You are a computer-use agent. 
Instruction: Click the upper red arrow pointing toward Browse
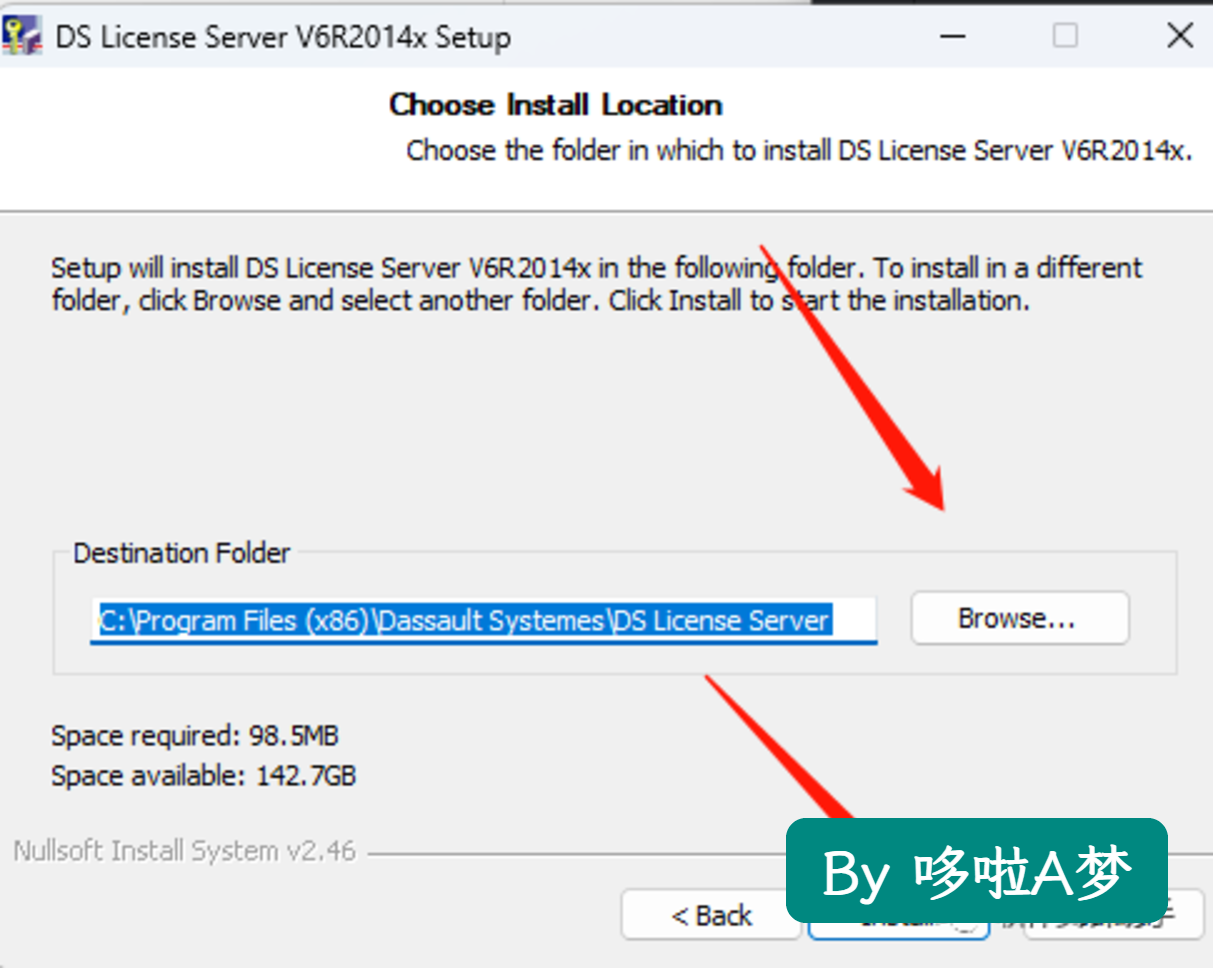point(851,378)
